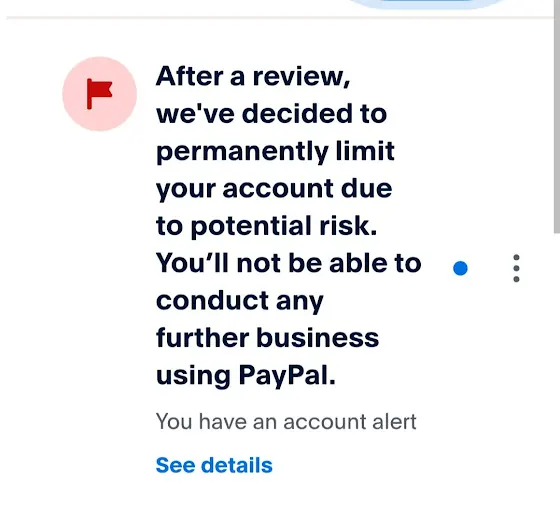Screen dimensions: 560x506
Task: Click the blue unread indicator dot
Action: click(x=460, y=269)
